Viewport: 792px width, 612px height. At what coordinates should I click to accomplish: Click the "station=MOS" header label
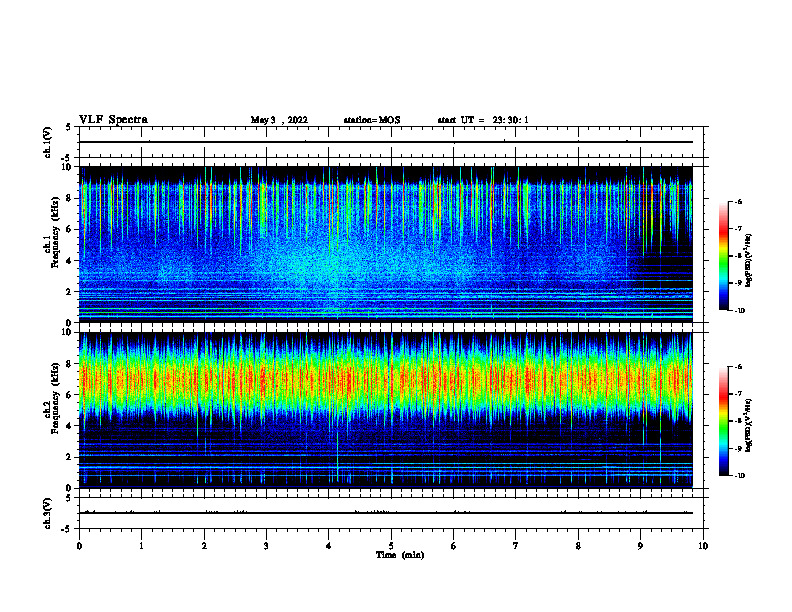pyautogui.click(x=372, y=120)
